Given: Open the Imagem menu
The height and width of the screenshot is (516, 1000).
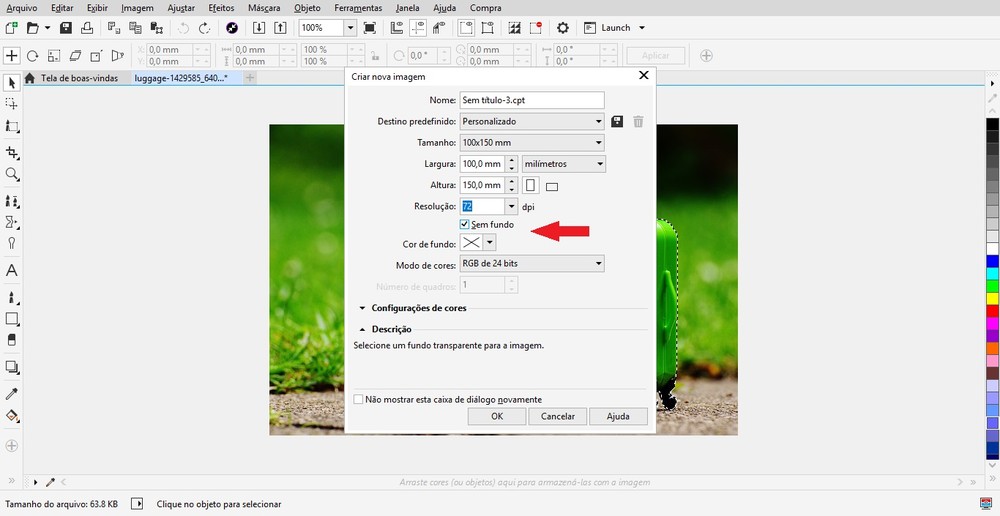Looking at the screenshot, I should 137,8.
